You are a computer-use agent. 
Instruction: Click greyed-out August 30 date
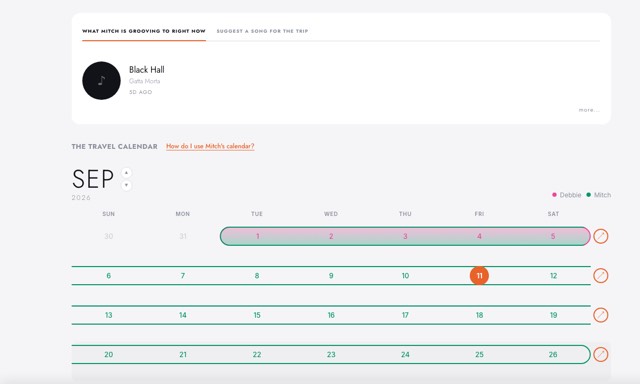point(109,236)
